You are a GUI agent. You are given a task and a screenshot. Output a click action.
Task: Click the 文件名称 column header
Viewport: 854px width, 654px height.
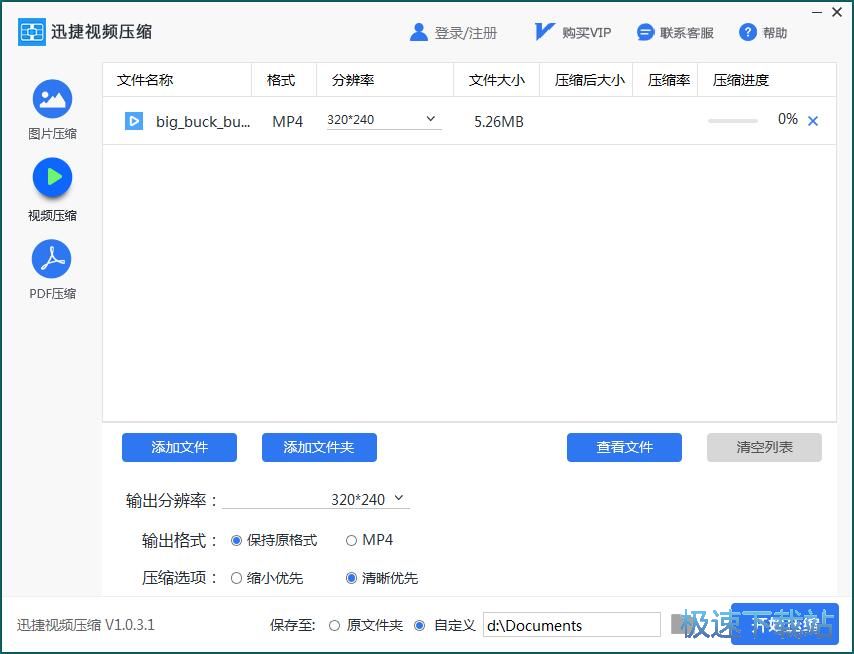click(x=145, y=80)
